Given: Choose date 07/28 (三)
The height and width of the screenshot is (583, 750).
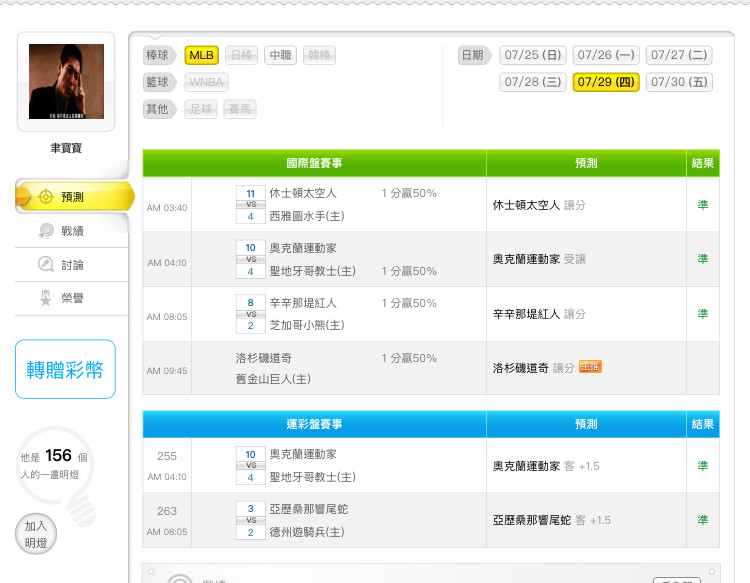Looking at the screenshot, I should pyautogui.click(x=533, y=82).
